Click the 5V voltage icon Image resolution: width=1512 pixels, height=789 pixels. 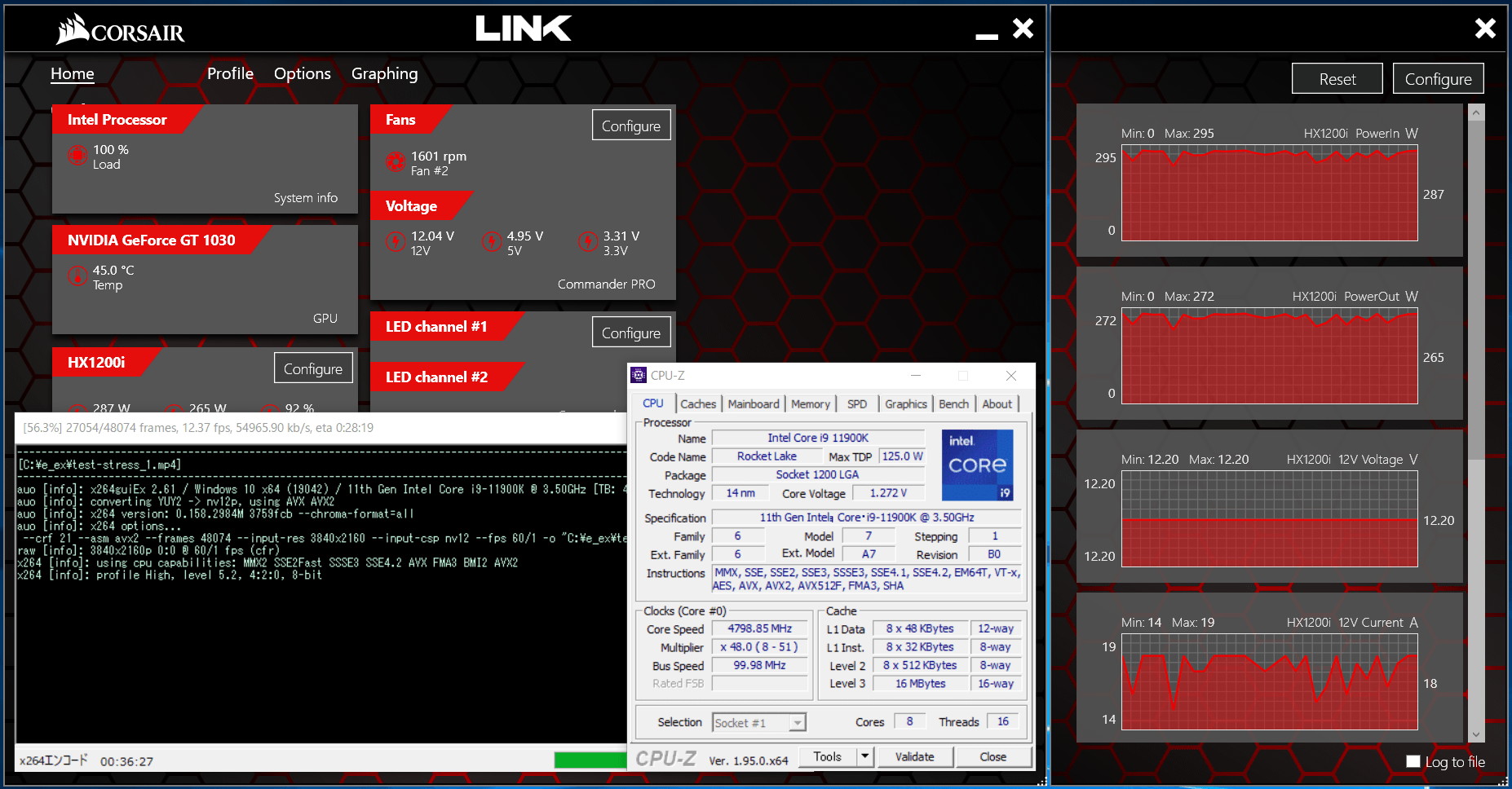click(491, 241)
